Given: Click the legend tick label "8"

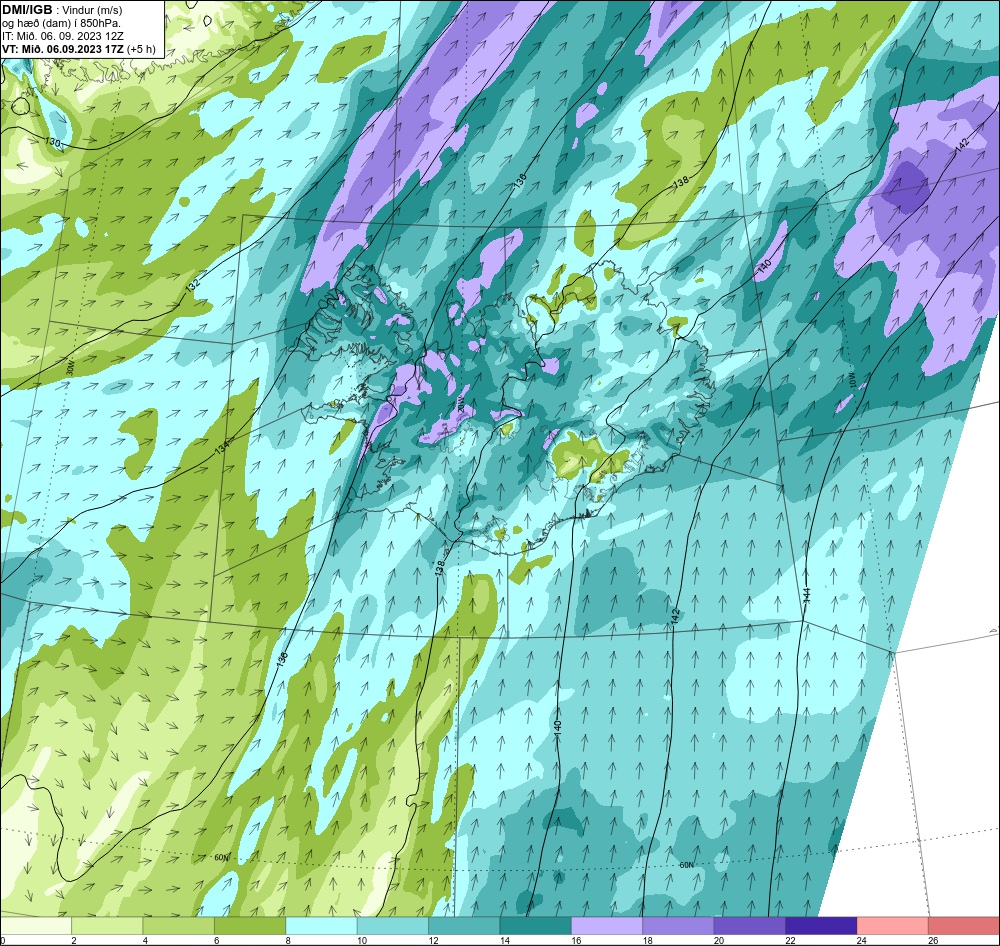Looking at the screenshot, I should point(288,940).
